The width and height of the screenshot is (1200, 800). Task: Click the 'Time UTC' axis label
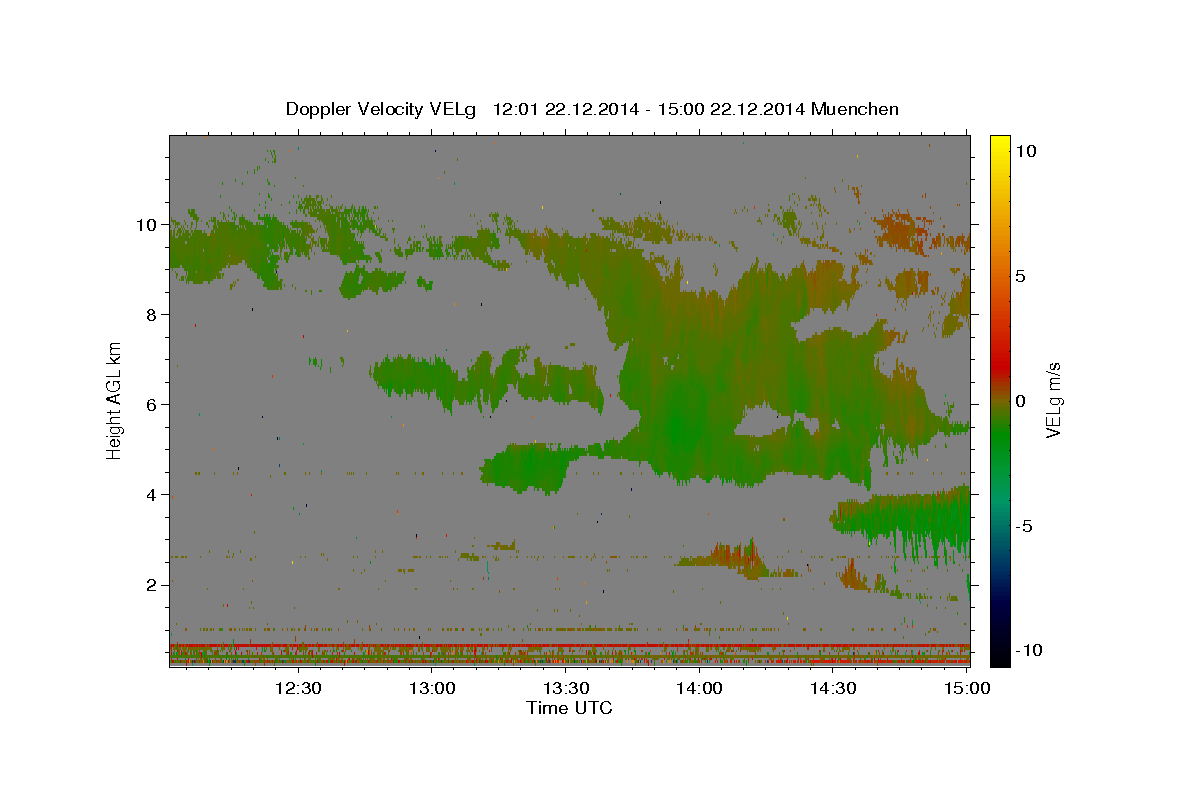[x=569, y=709]
